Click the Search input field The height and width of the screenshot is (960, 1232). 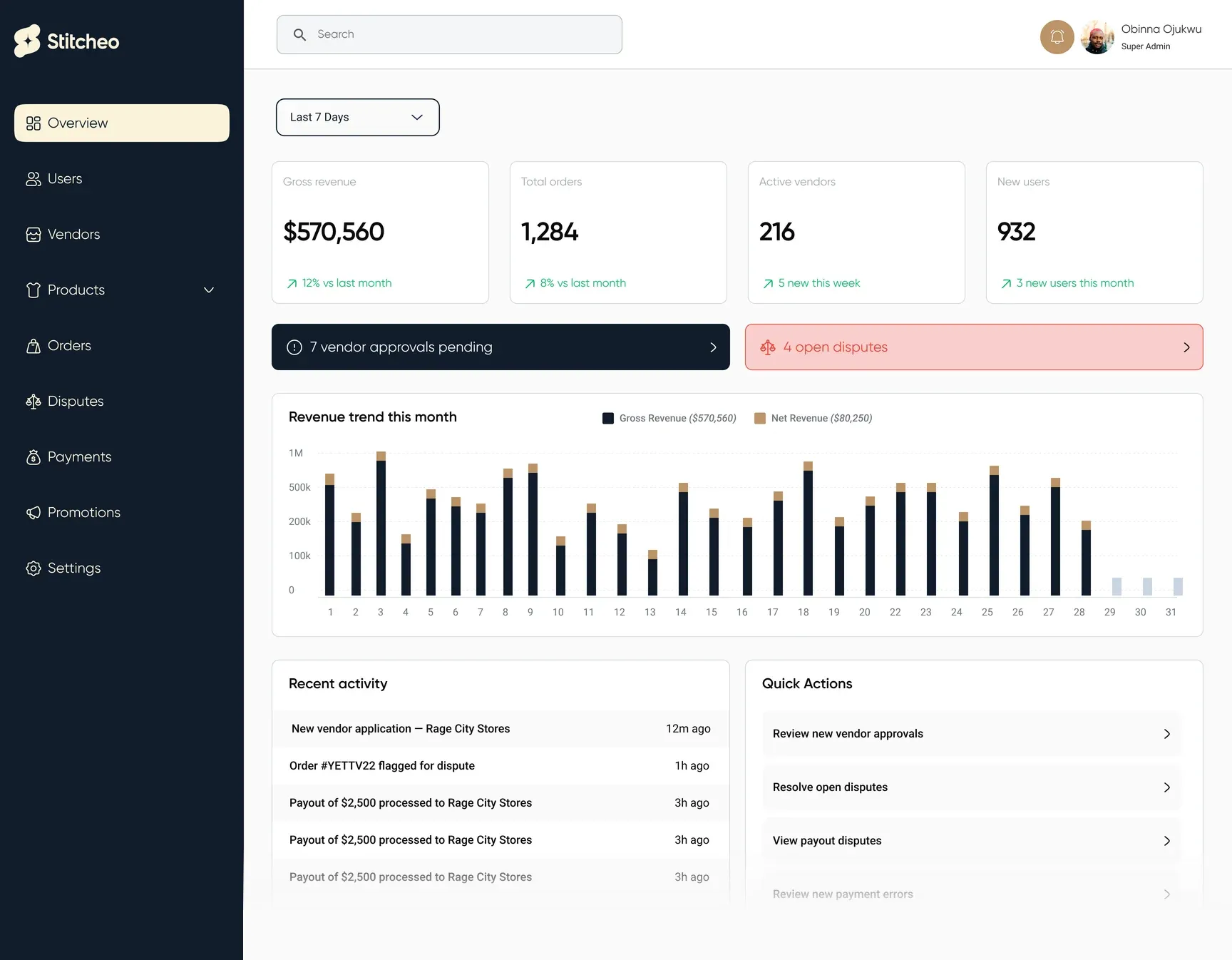coord(449,34)
